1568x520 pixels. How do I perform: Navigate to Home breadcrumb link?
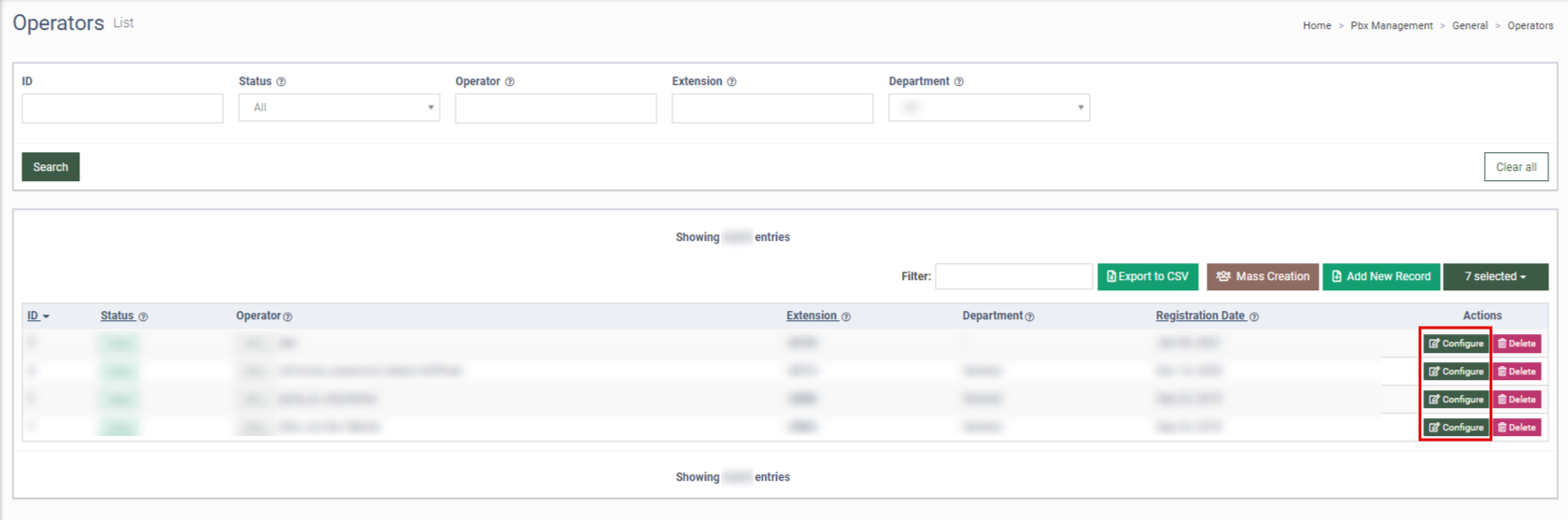1317,26
